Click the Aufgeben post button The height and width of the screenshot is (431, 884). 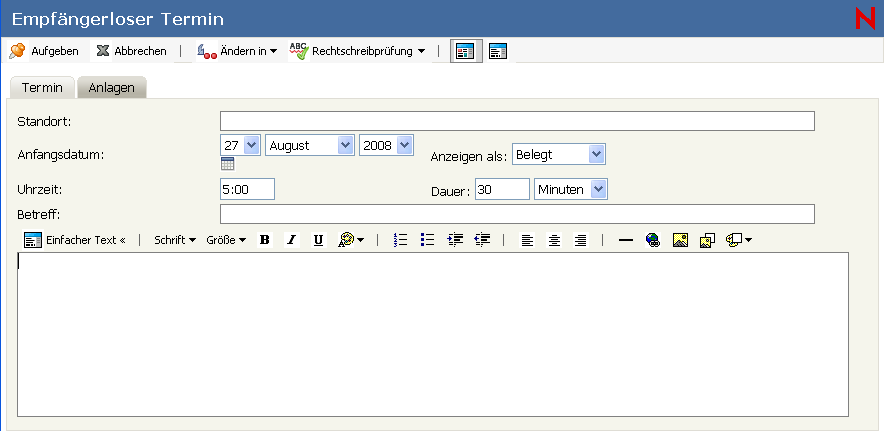coord(44,51)
